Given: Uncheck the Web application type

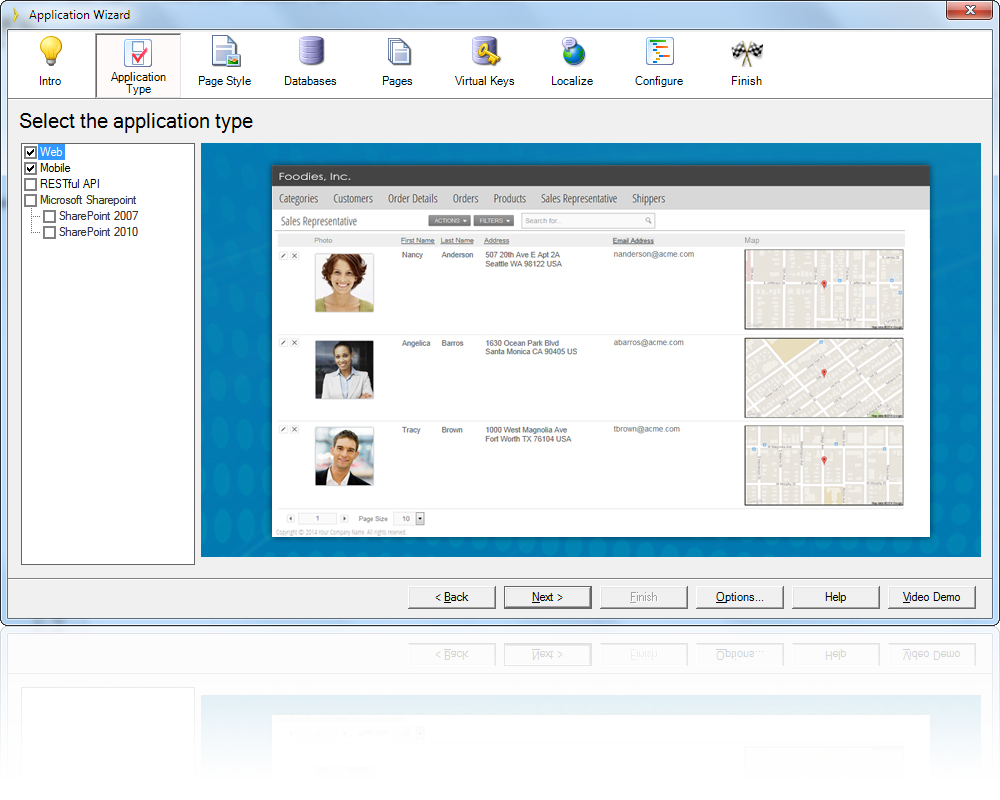Looking at the screenshot, I should (x=31, y=151).
